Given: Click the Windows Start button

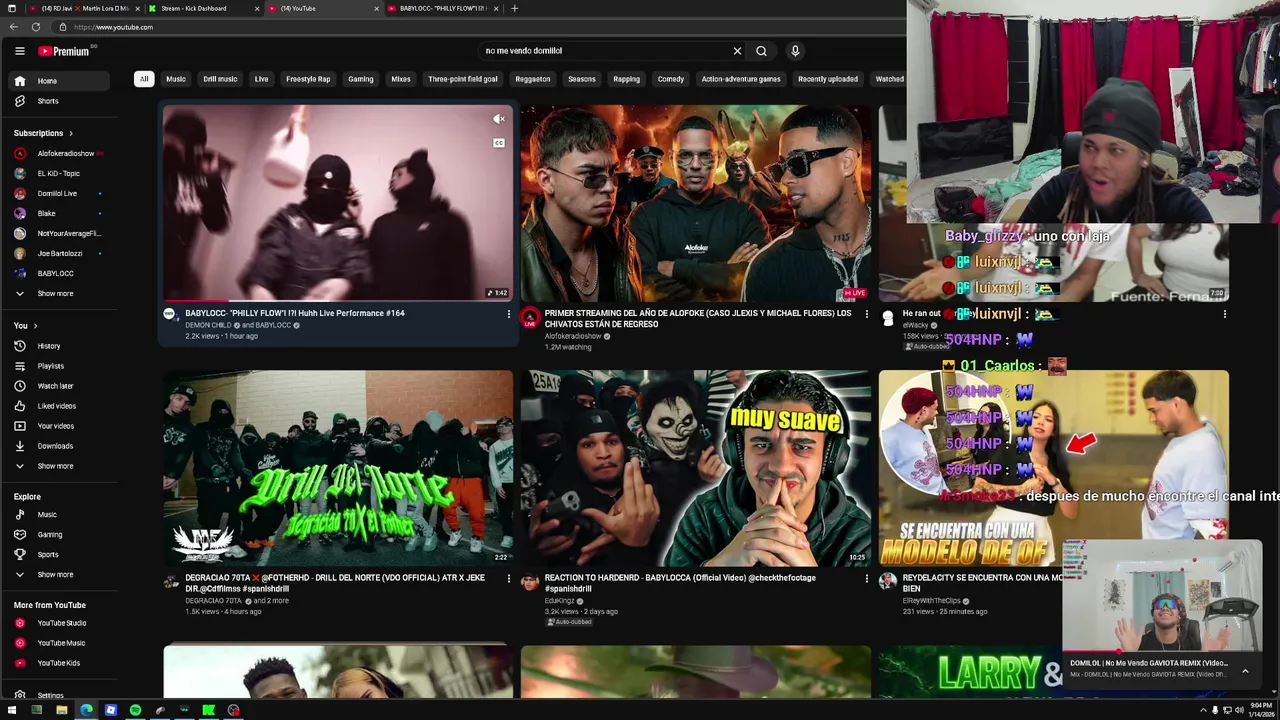Looking at the screenshot, I should 12,710.
